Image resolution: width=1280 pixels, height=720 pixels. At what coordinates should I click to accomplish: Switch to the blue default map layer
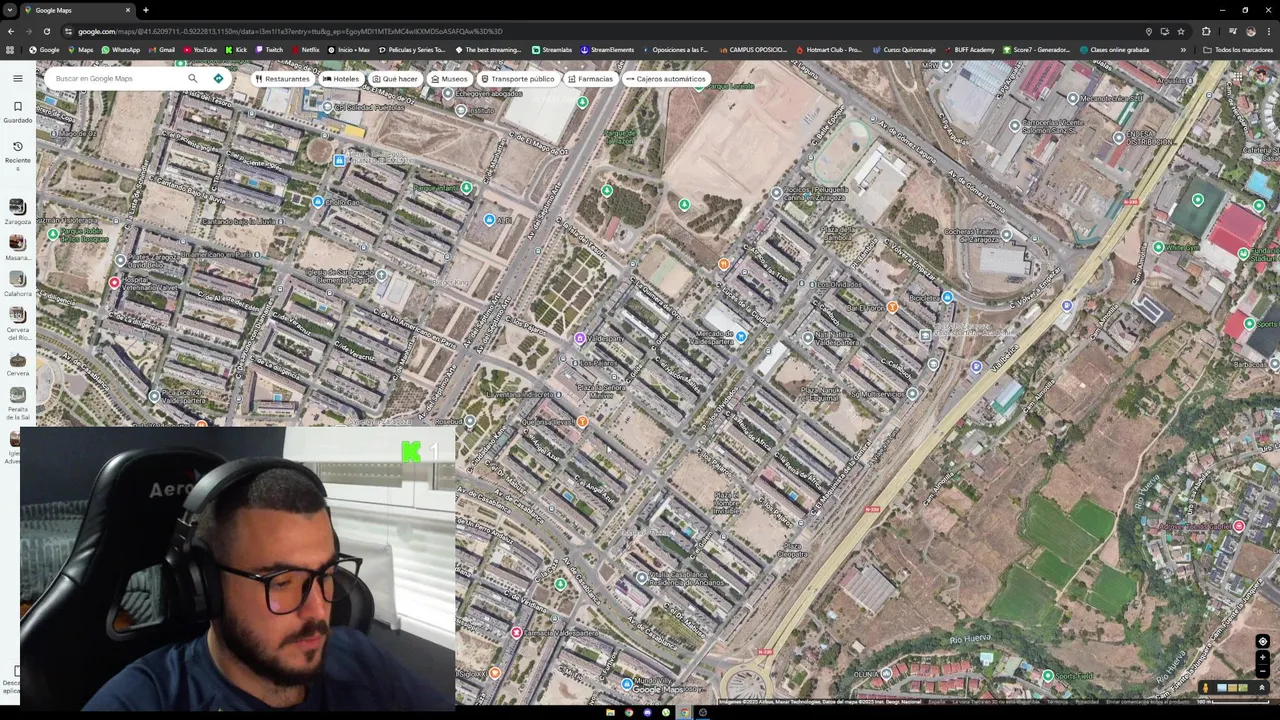[x=1221, y=688]
